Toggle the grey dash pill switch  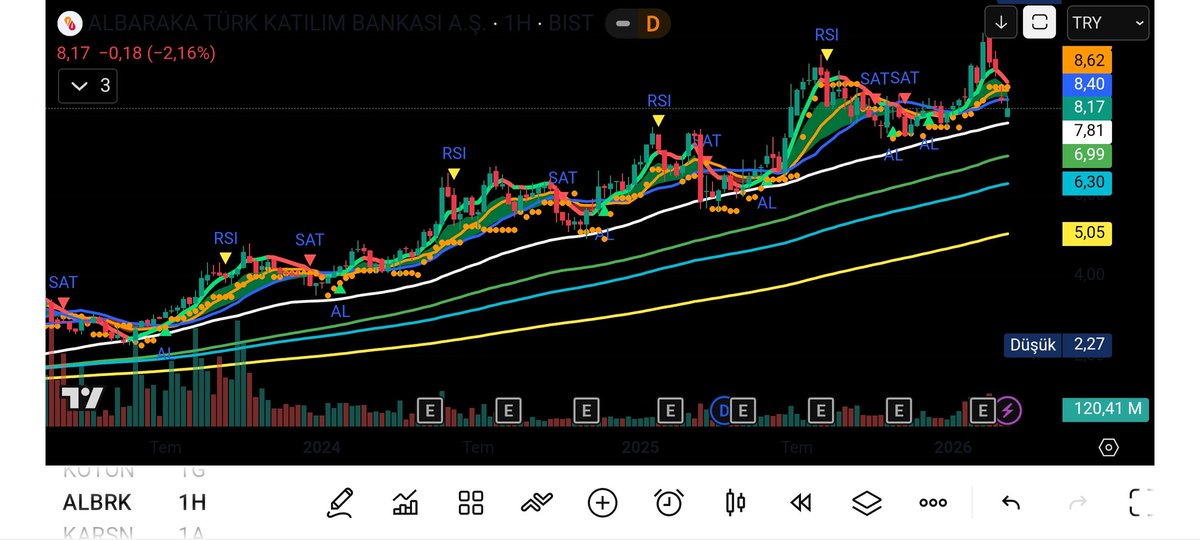[x=623, y=22]
